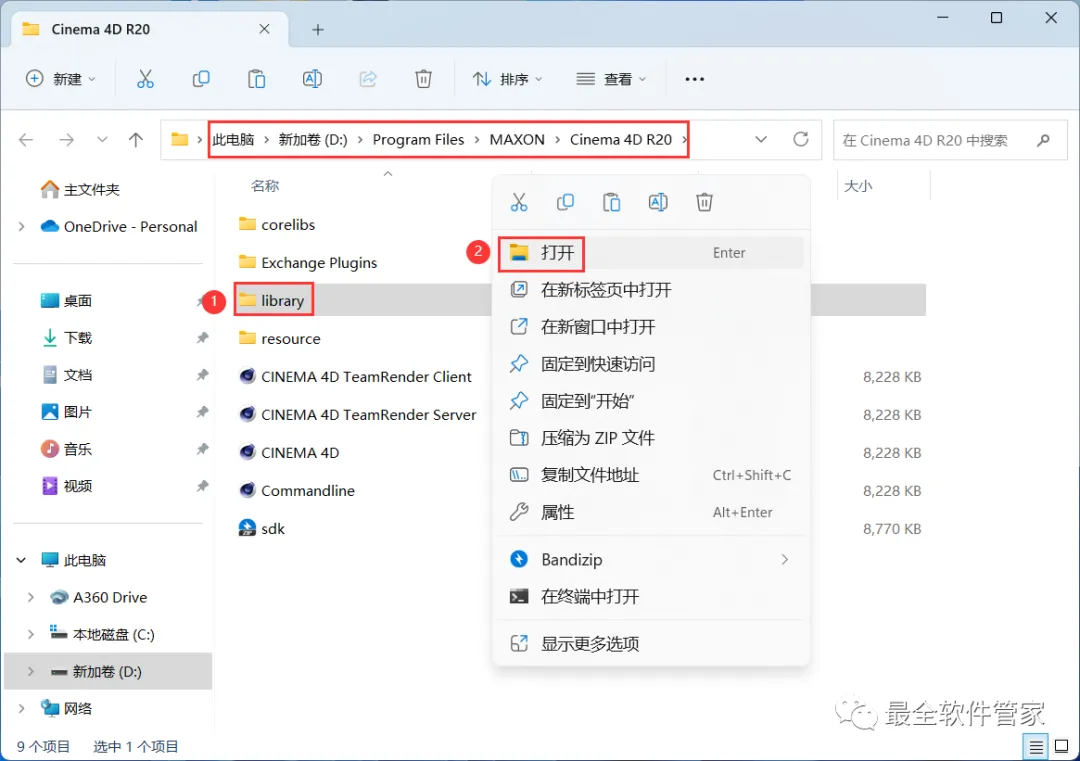Click the toolbar Paste clipboard icon

pyautogui.click(x=256, y=79)
